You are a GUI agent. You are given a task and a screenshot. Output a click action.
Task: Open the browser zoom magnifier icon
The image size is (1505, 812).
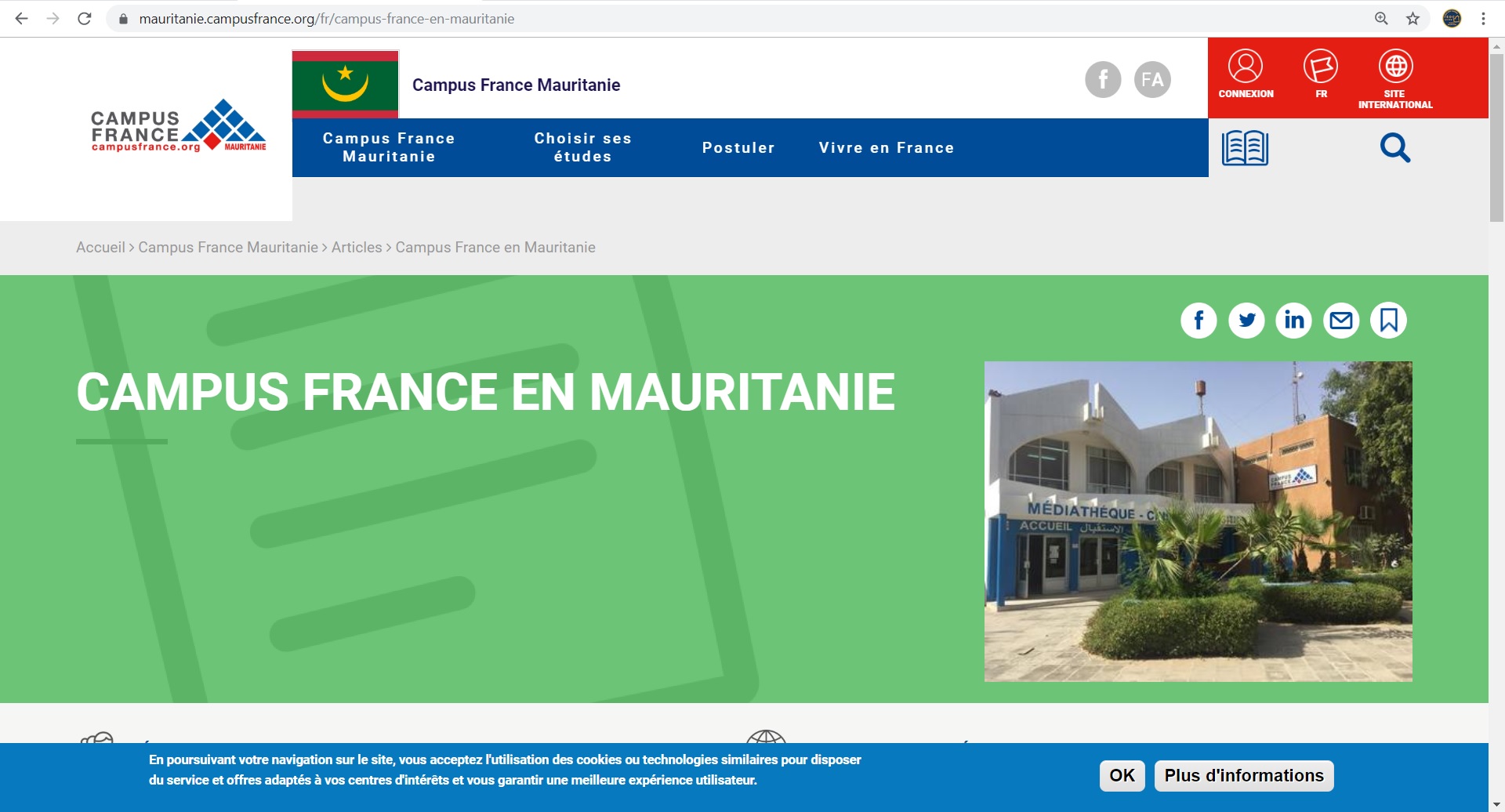(1381, 19)
